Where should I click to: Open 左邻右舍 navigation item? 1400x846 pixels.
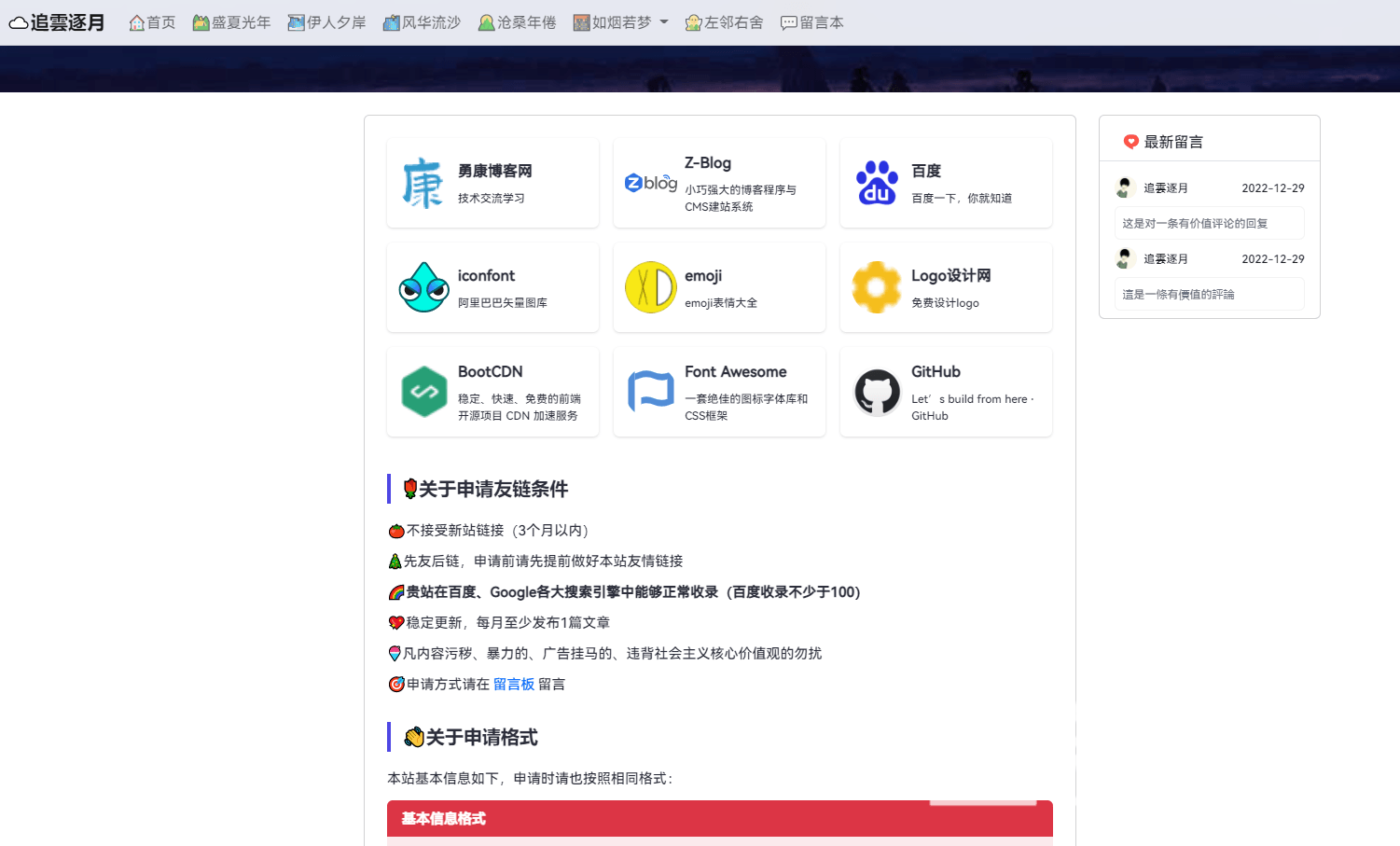724,22
